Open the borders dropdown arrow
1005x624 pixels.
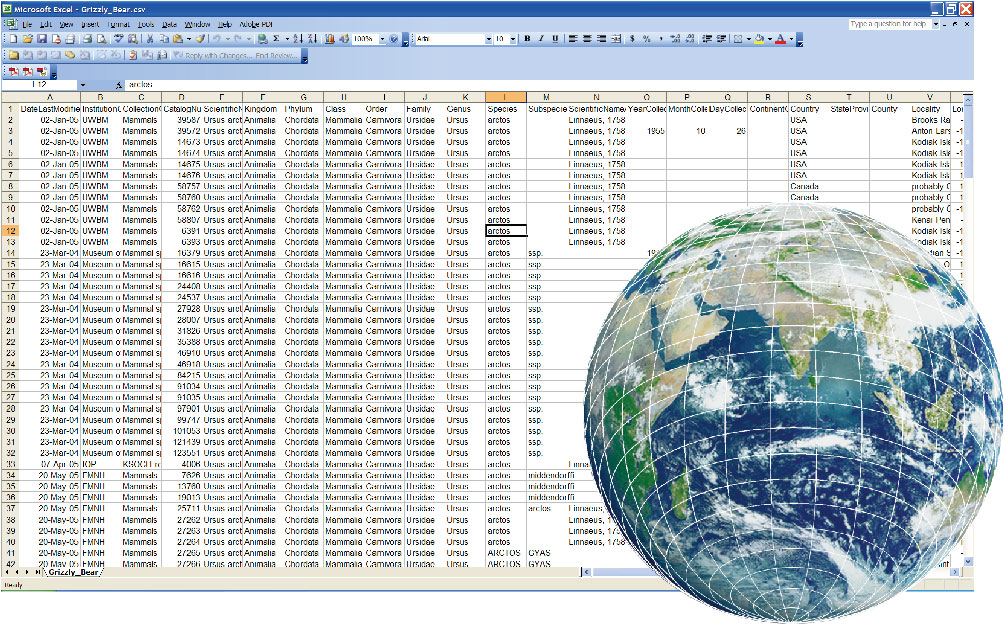(x=749, y=39)
